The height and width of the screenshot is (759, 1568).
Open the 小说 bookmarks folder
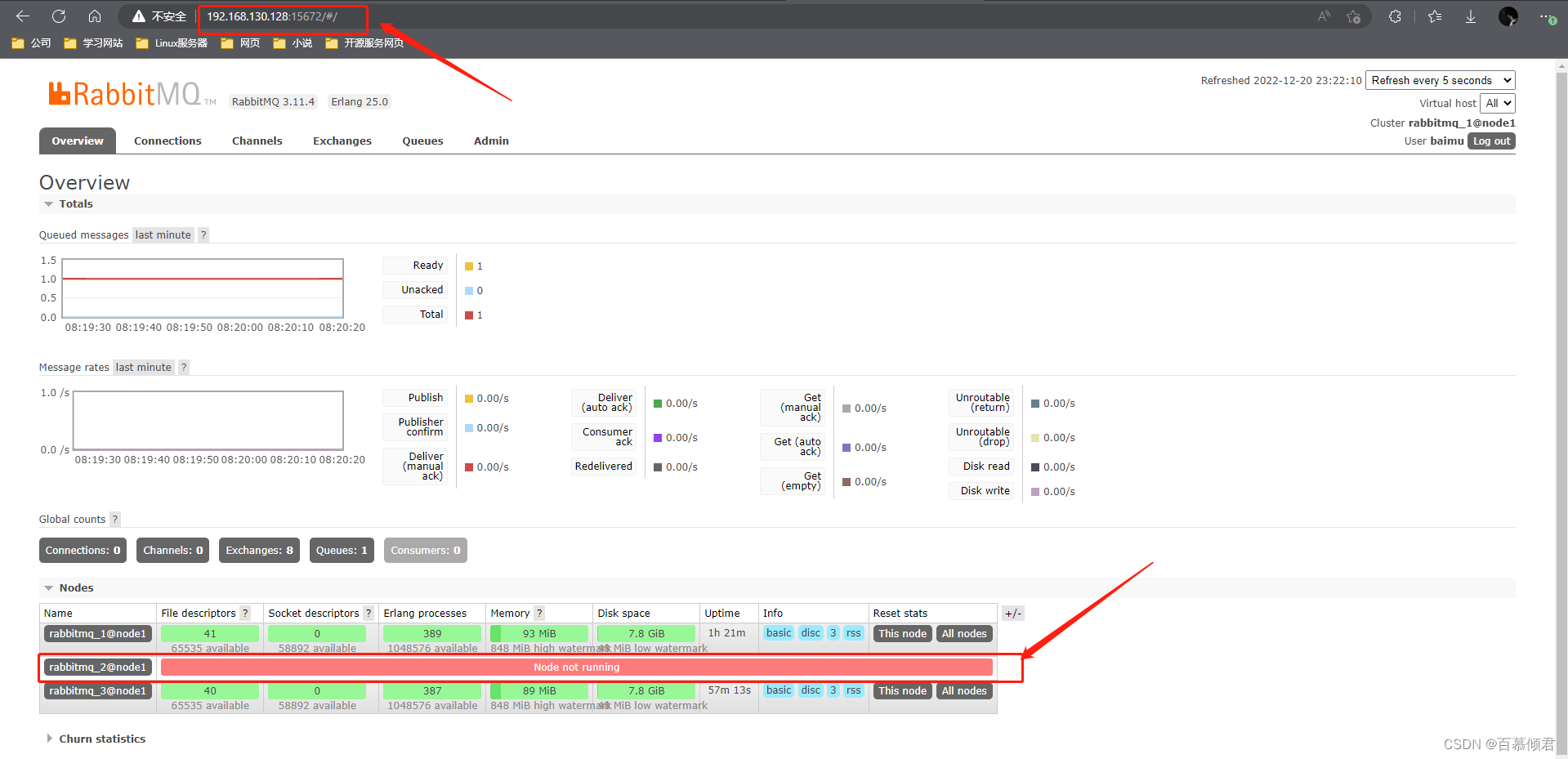(x=293, y=43)
